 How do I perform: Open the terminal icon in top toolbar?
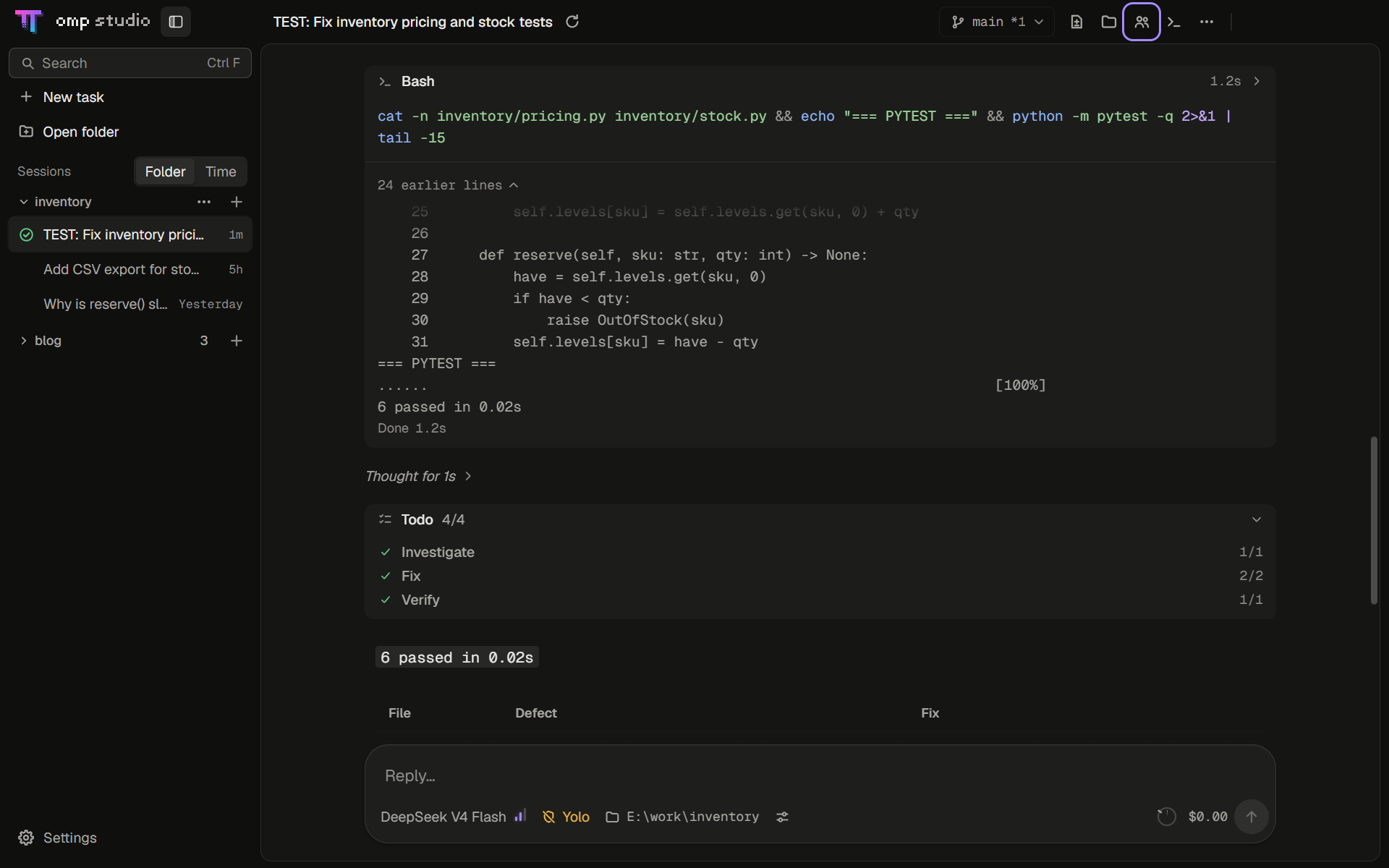tap(1174, 22)
